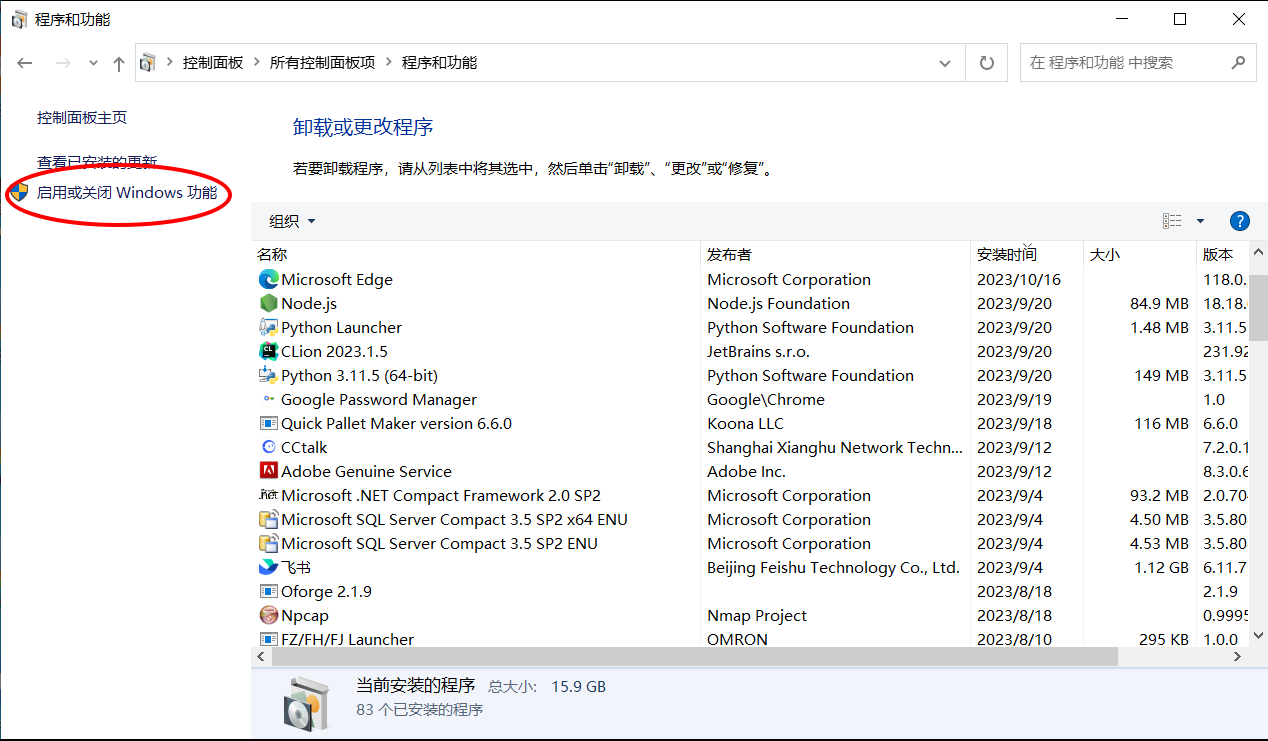Open help with the blue question mark

(x=1239, y=221)
